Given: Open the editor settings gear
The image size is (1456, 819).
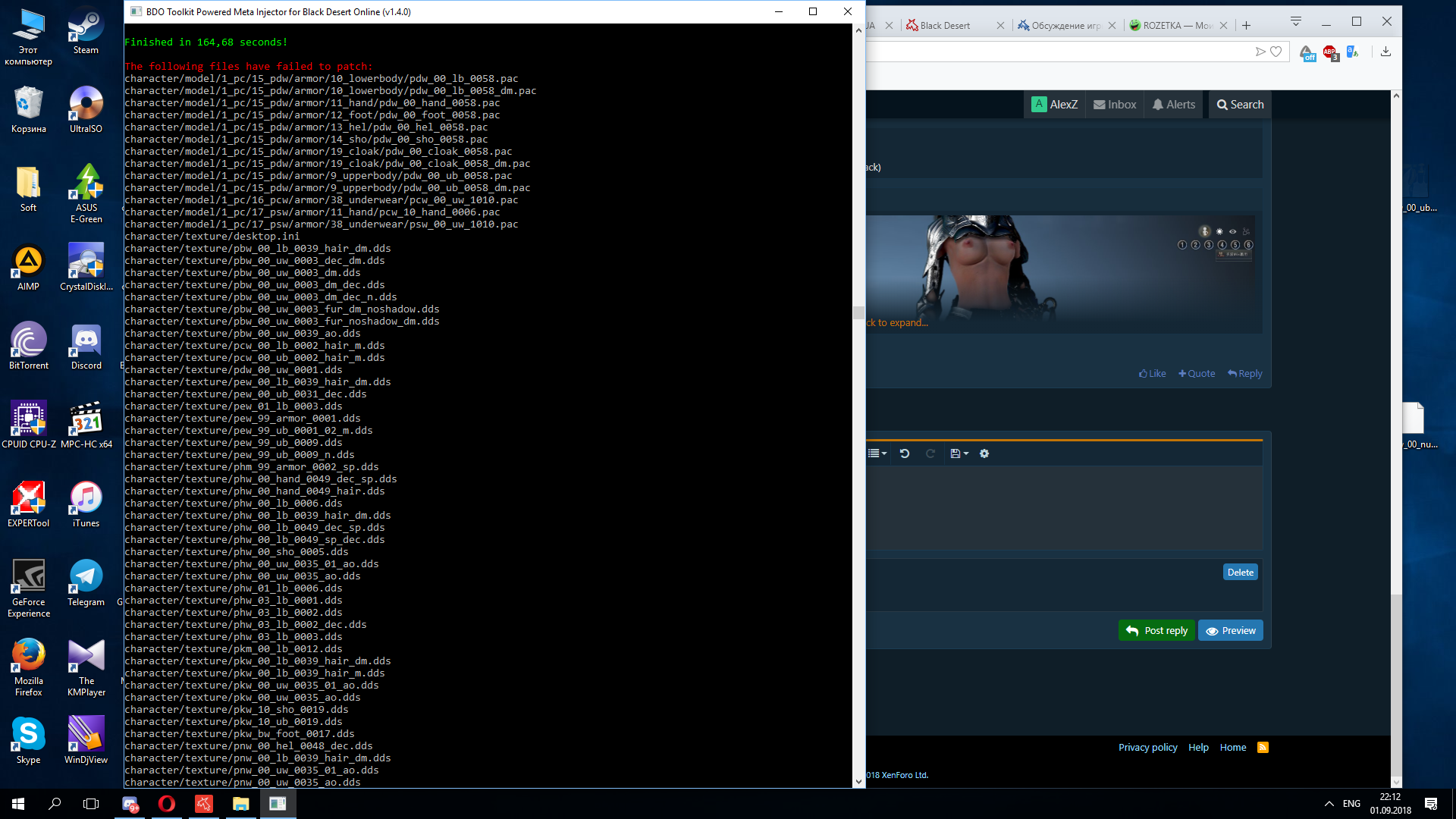Looking at the screenshot, I should 984,453.
